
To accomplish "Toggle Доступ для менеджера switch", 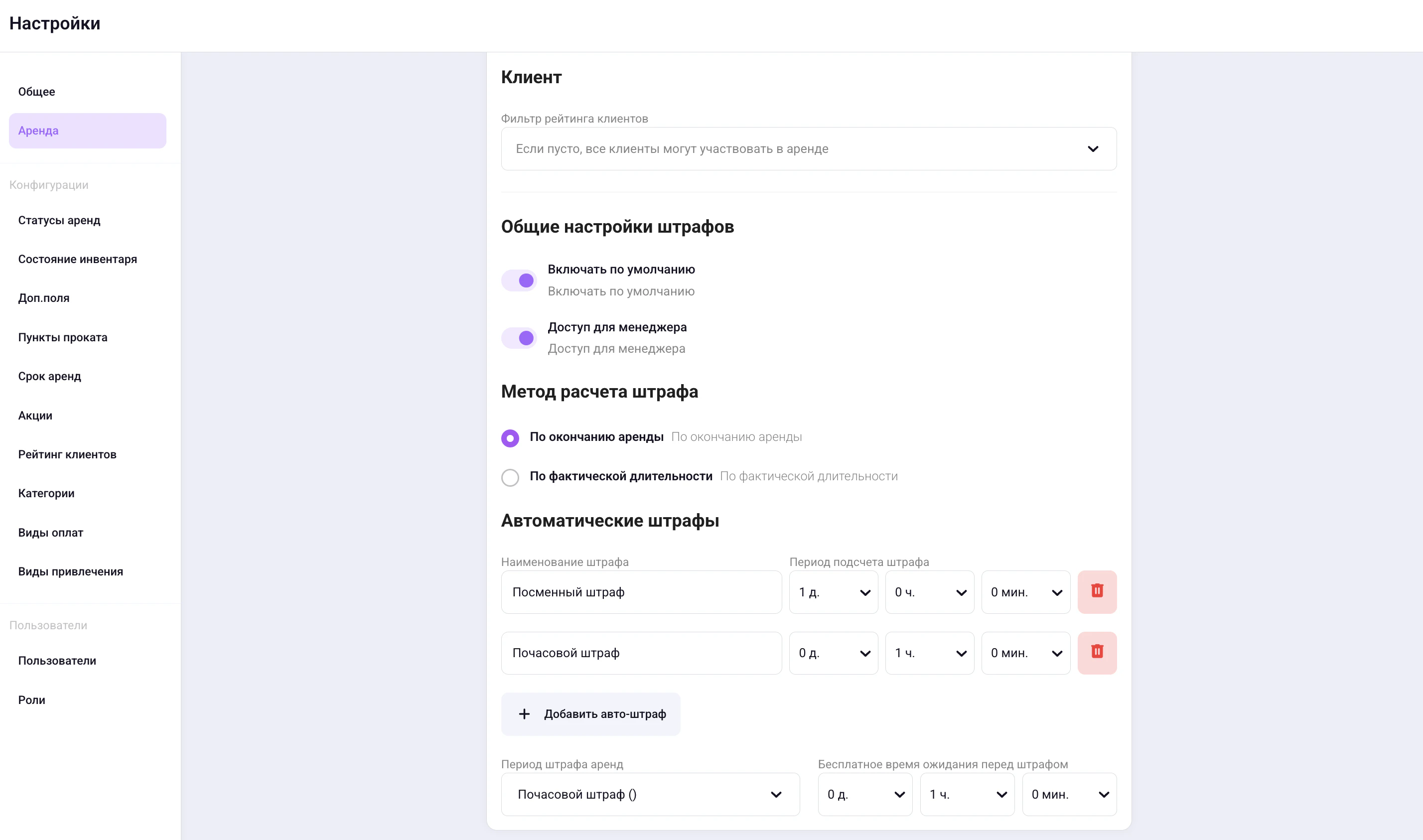I will pos(519,338).
